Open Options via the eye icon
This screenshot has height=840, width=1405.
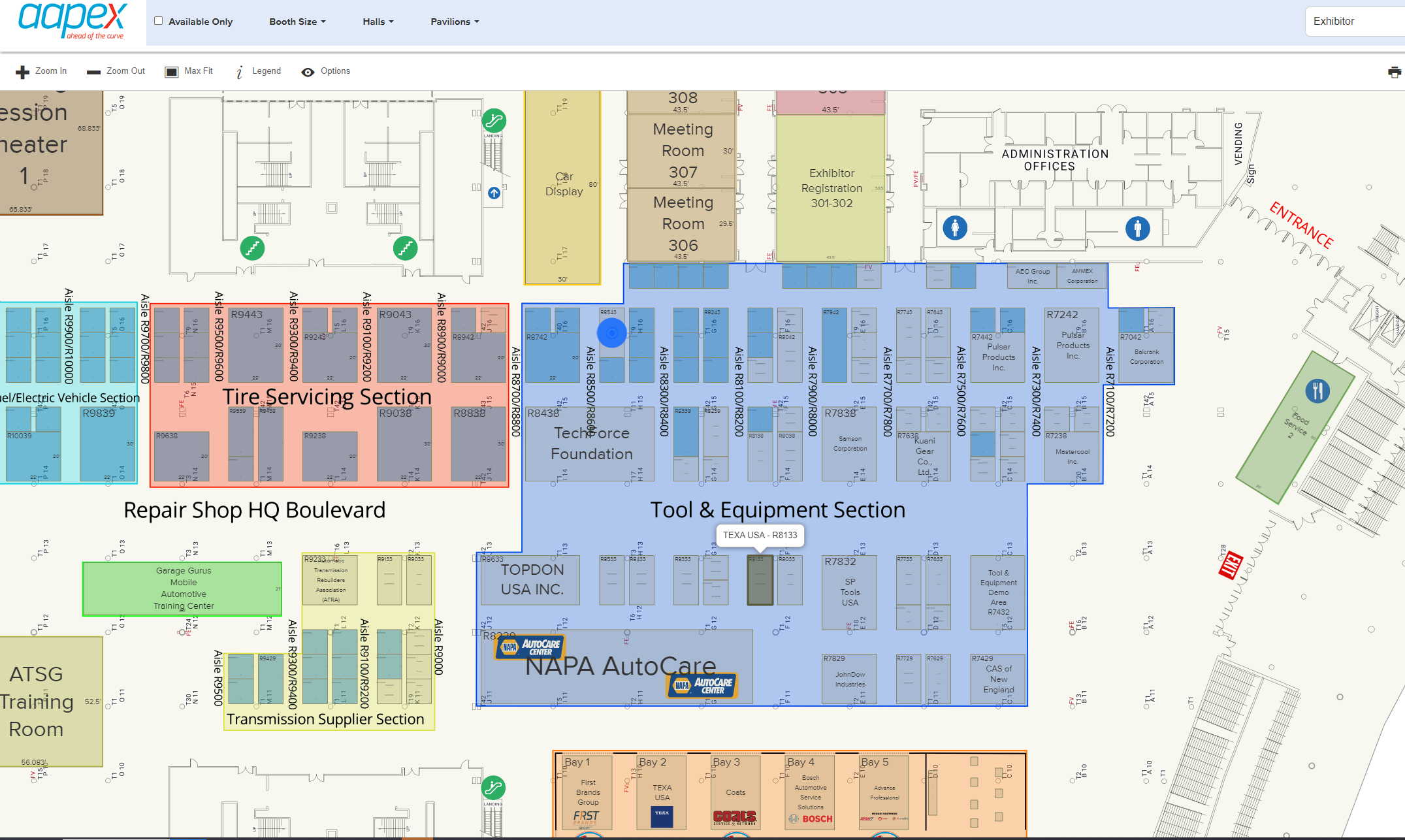click(308, 72)
